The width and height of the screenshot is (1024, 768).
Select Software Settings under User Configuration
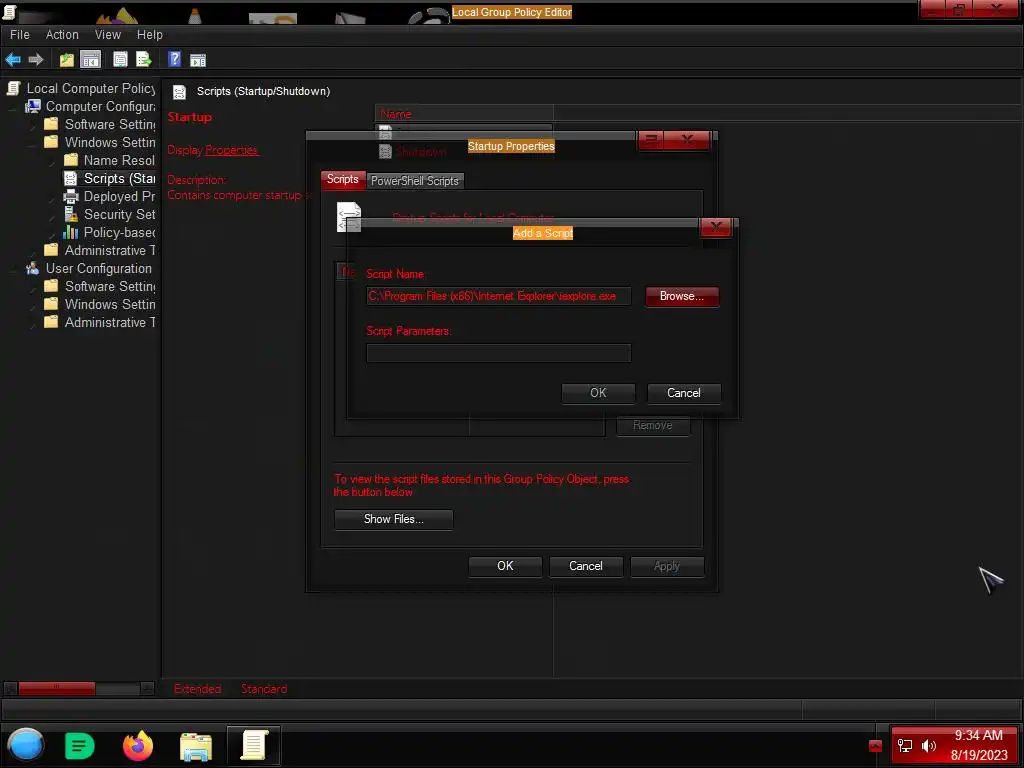click(x=110, y=286)
